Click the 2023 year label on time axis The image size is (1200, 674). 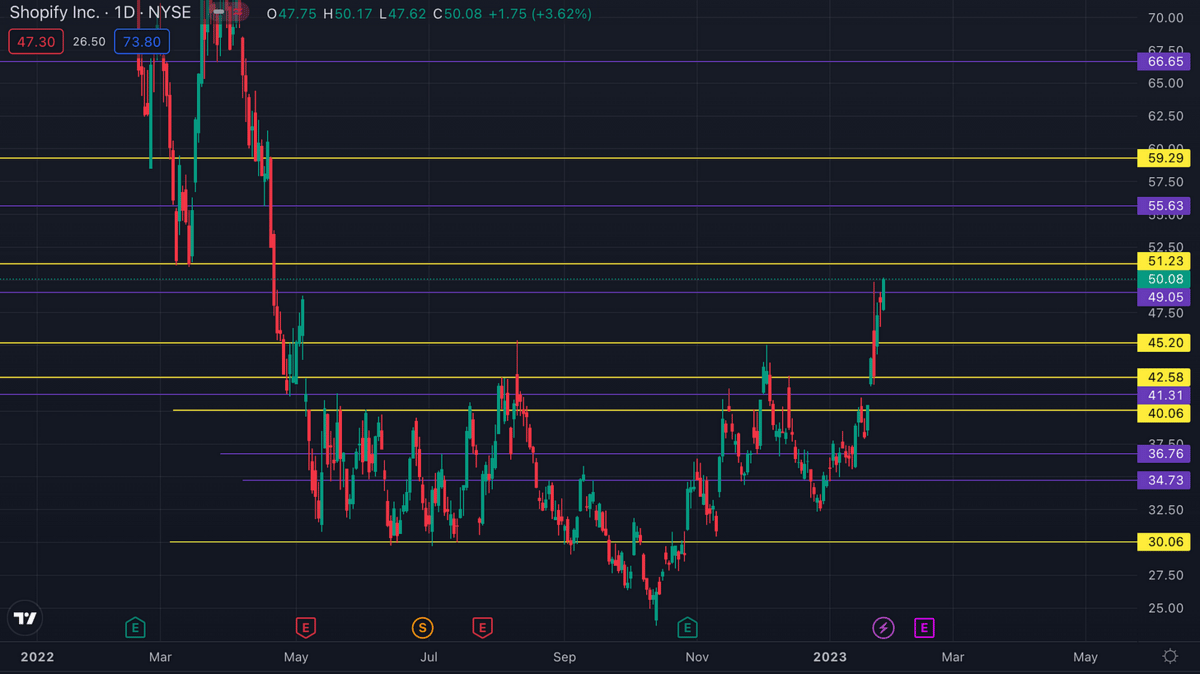click(x=830, y=657)
